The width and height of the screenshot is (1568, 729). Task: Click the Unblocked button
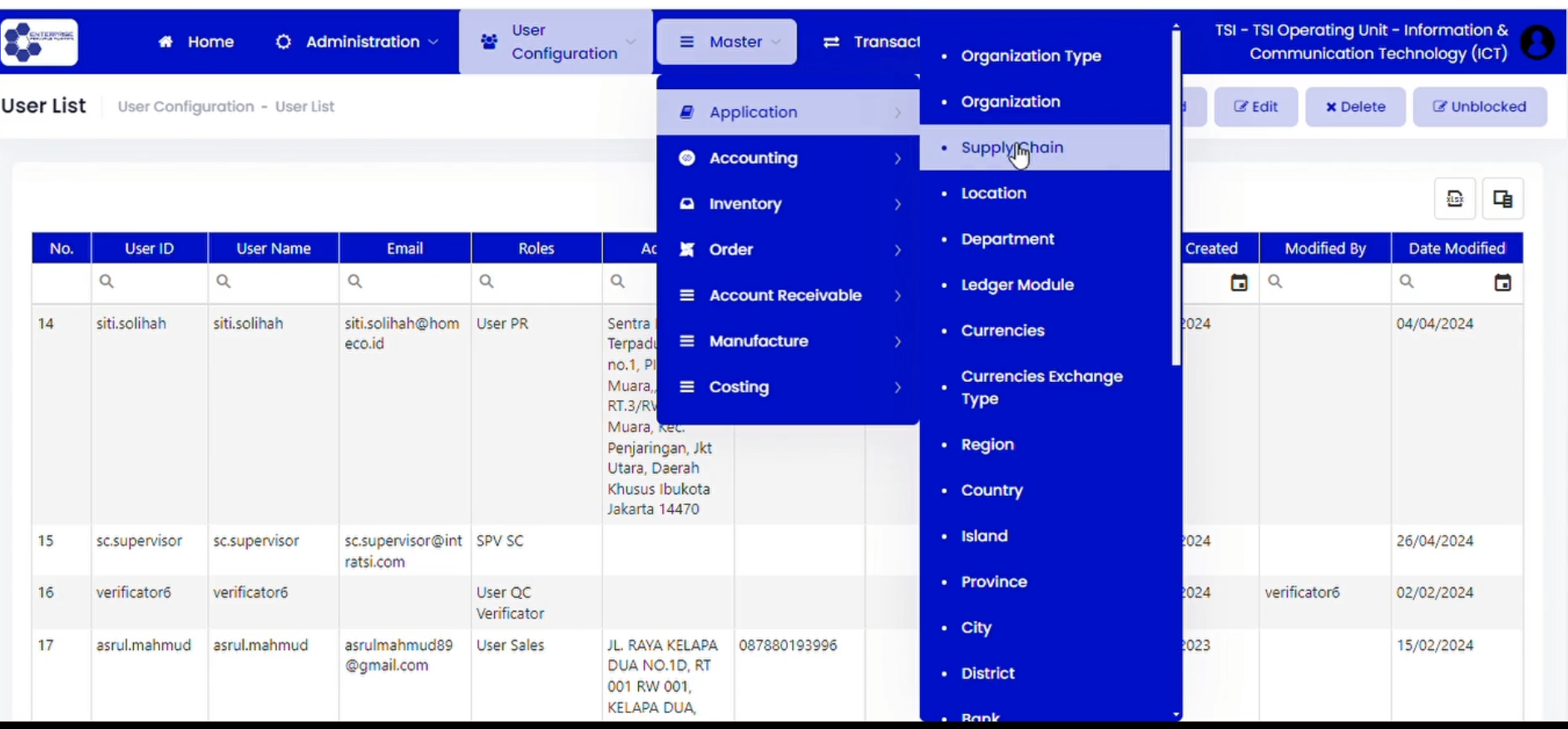coord(1479,107)
